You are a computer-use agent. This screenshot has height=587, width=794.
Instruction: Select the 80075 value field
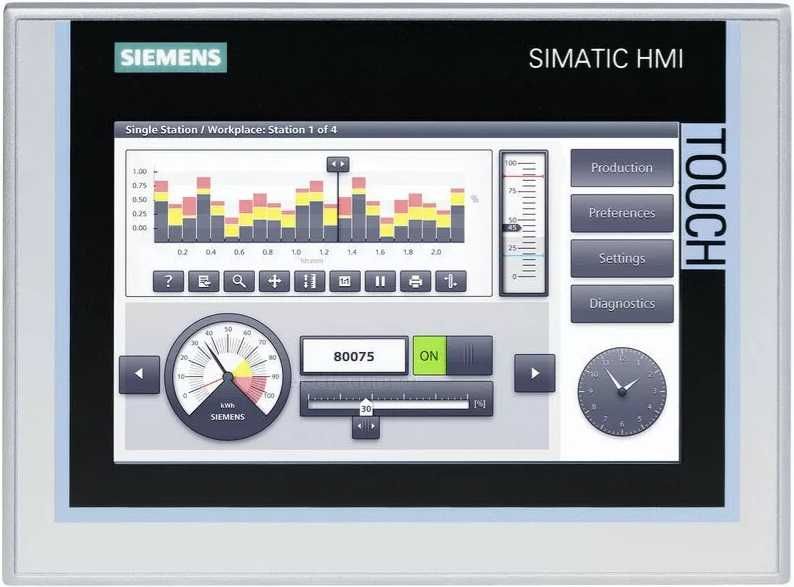pos(354,356)
